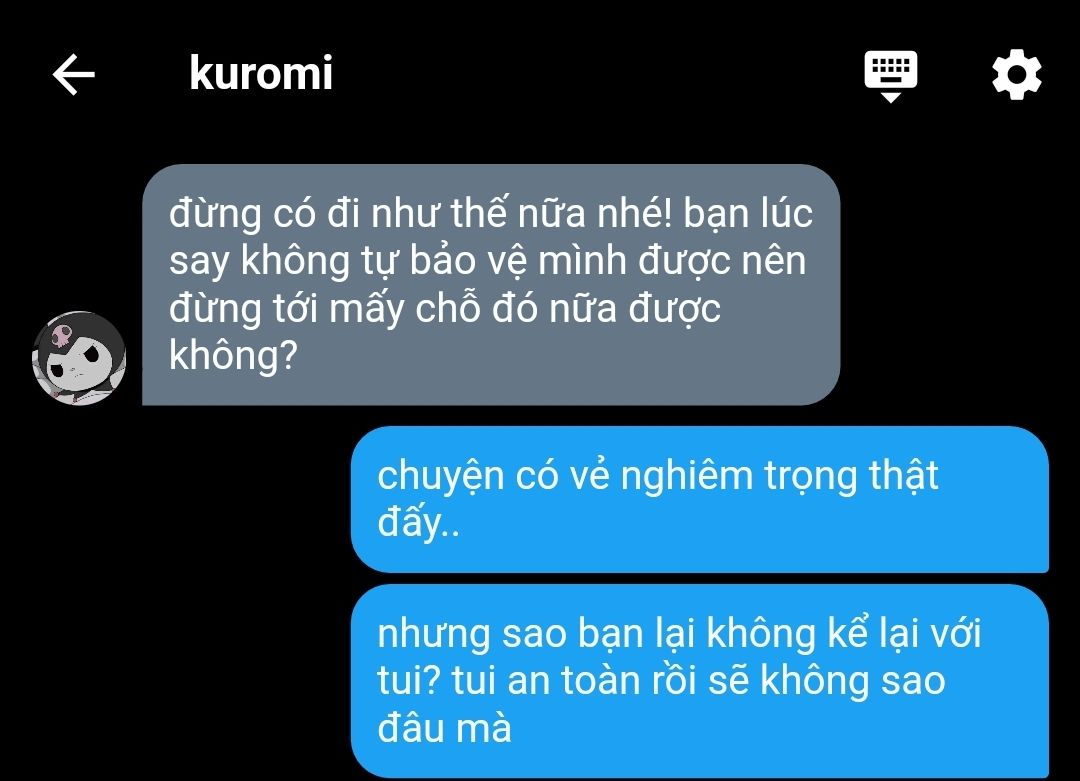This screenshot has height=781, width=1080.
Task: Click the cogwheel in the top bar
Action: point(1016,74)
